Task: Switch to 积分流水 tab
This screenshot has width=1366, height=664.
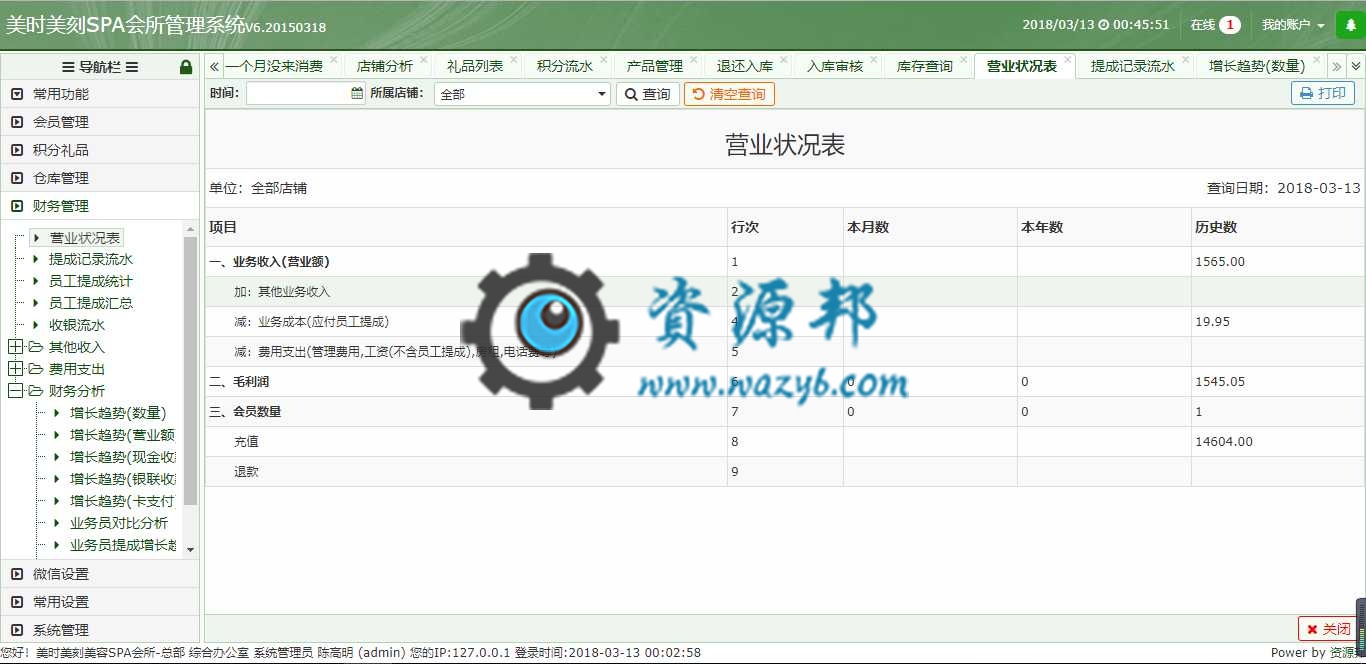Action: 565,66
